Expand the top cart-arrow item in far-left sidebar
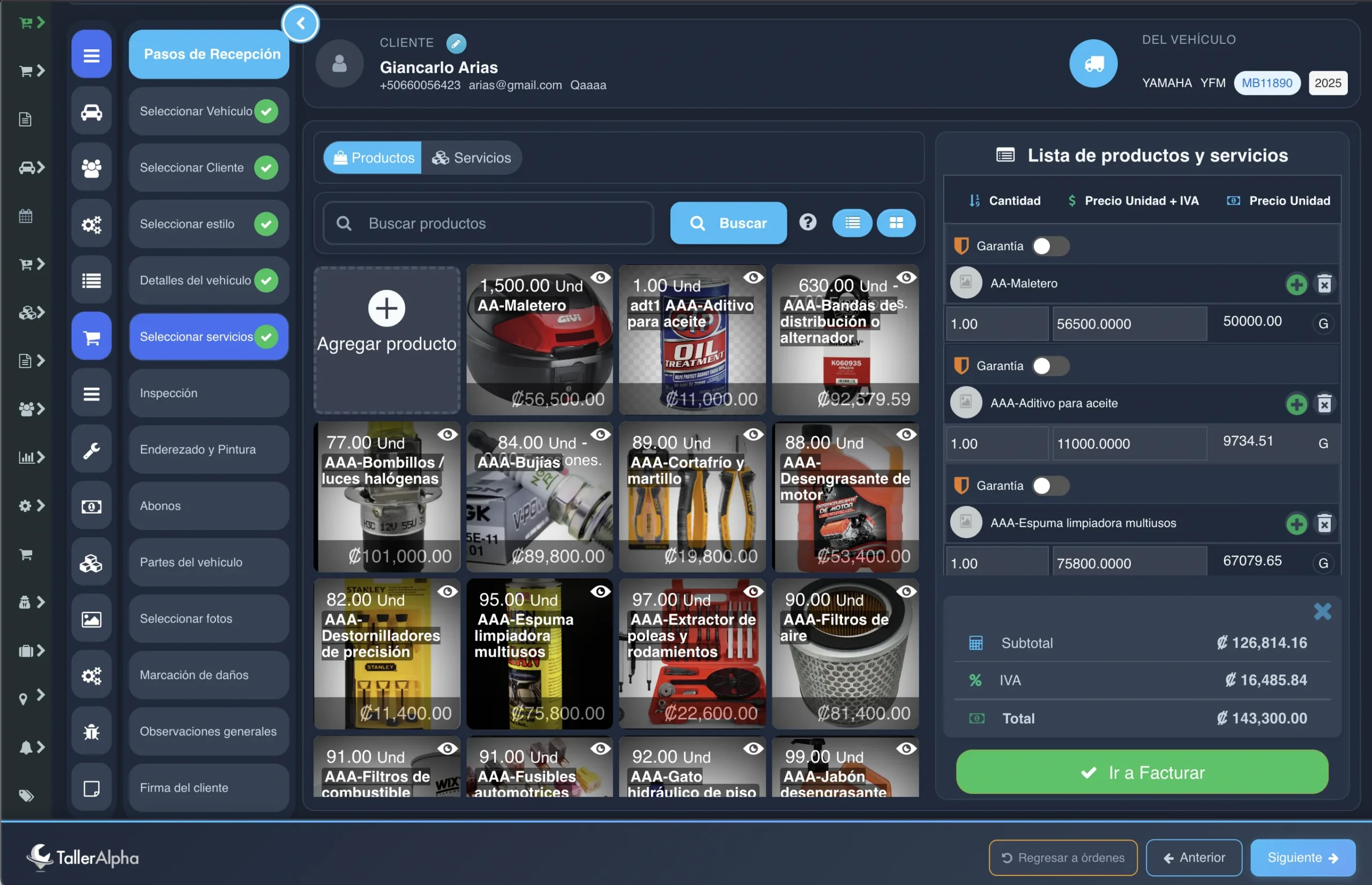Image resolution: width=1372 pixels, height=885 pixels. pyautogui.click(x=32, y=23)
